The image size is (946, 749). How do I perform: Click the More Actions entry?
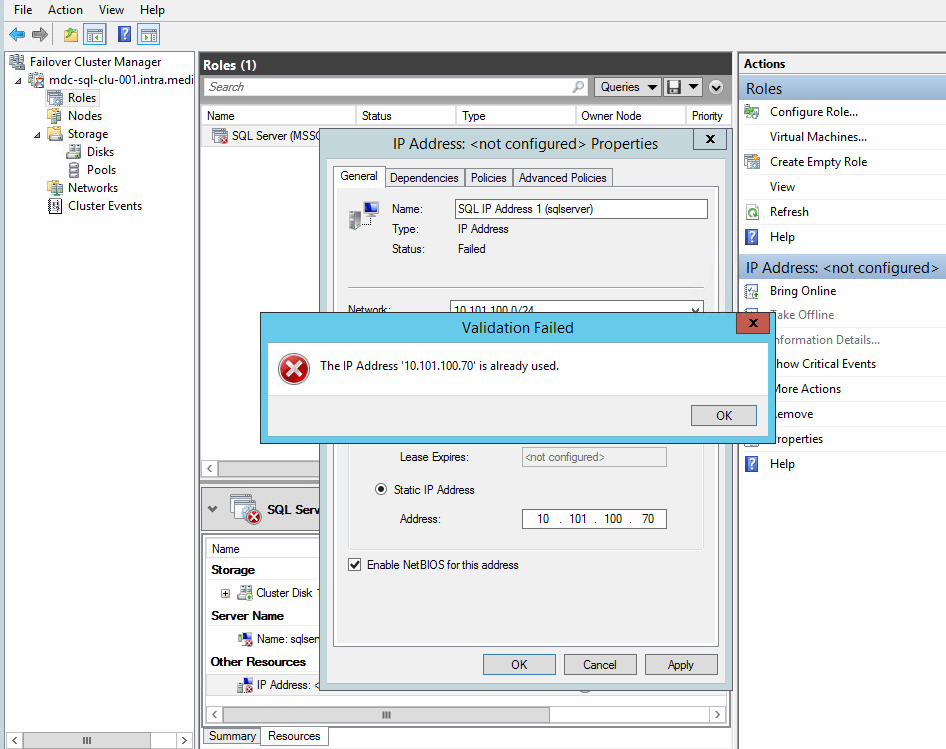[808, 389]
